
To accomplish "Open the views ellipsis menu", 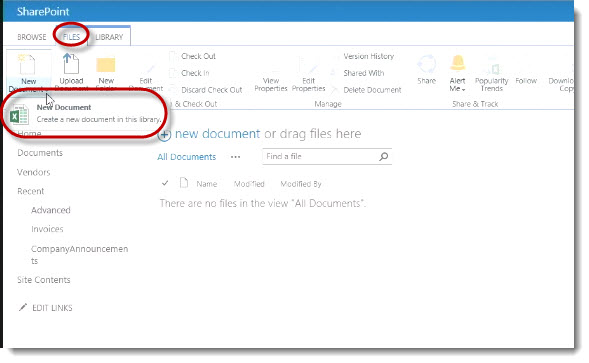I will click(x=236, y=157).
